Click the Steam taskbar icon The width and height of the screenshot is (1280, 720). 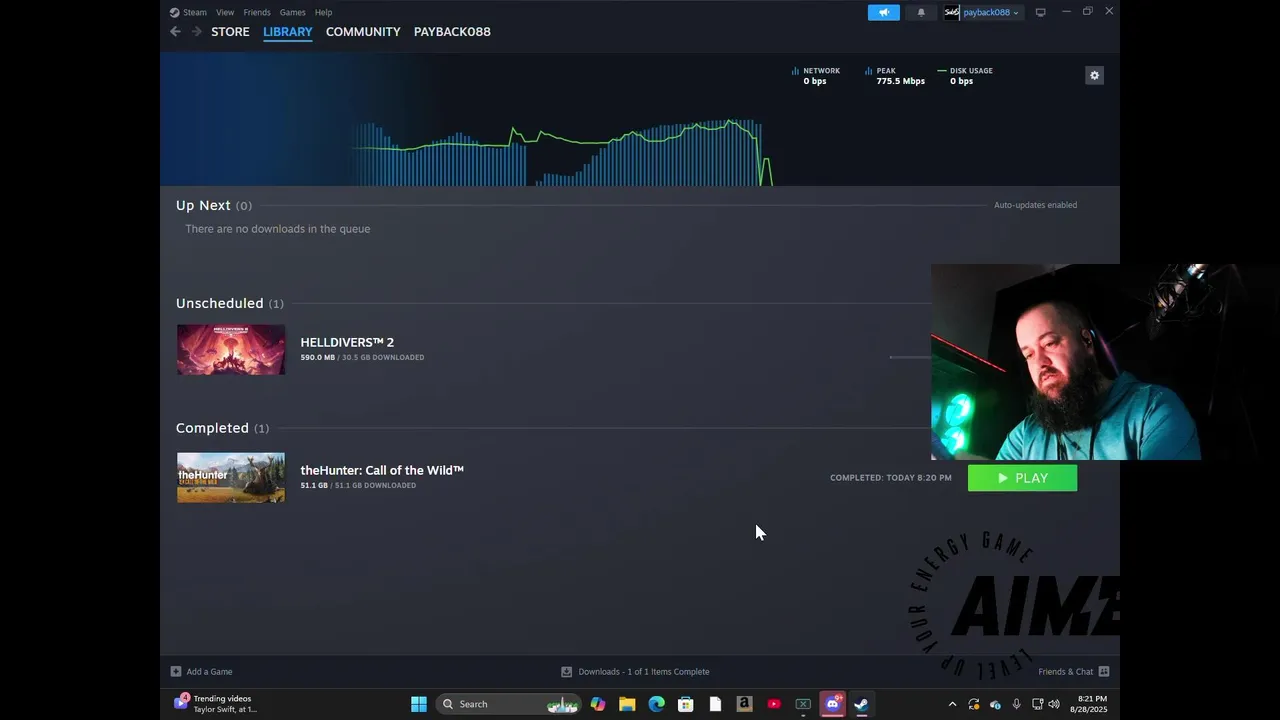pos(861,704)
